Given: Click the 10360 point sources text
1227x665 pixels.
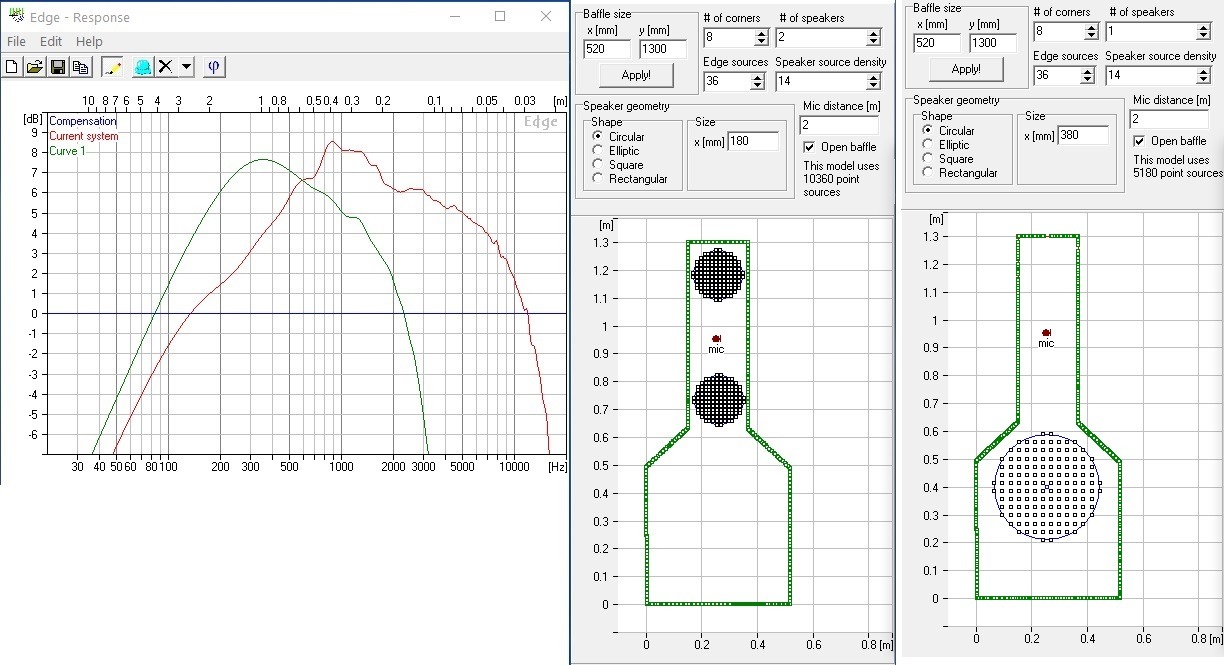Looking at the screenshot, I should point(841,179).
